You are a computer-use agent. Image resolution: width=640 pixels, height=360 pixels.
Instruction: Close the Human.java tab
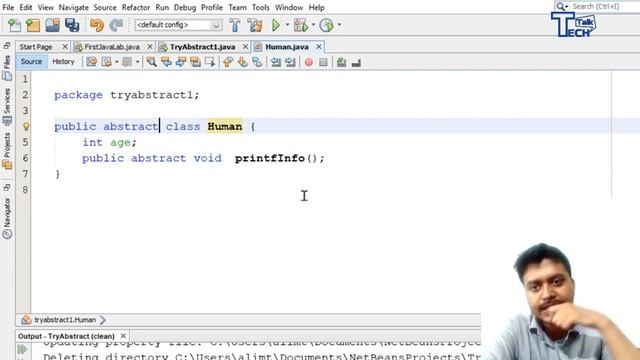(319, 47)
